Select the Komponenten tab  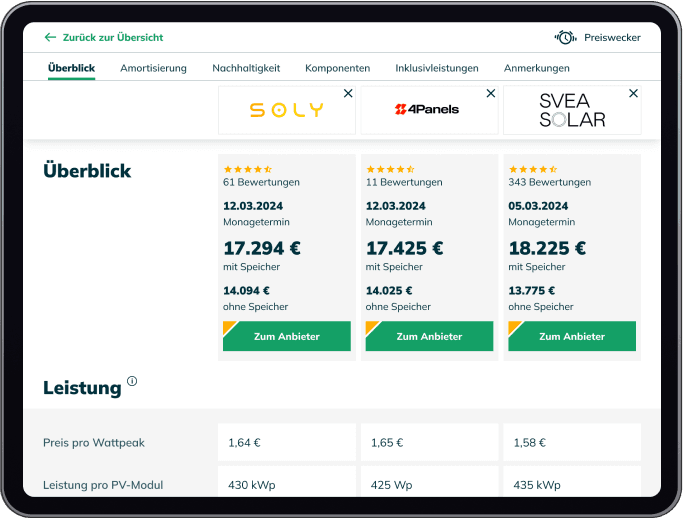click(337, 68)
